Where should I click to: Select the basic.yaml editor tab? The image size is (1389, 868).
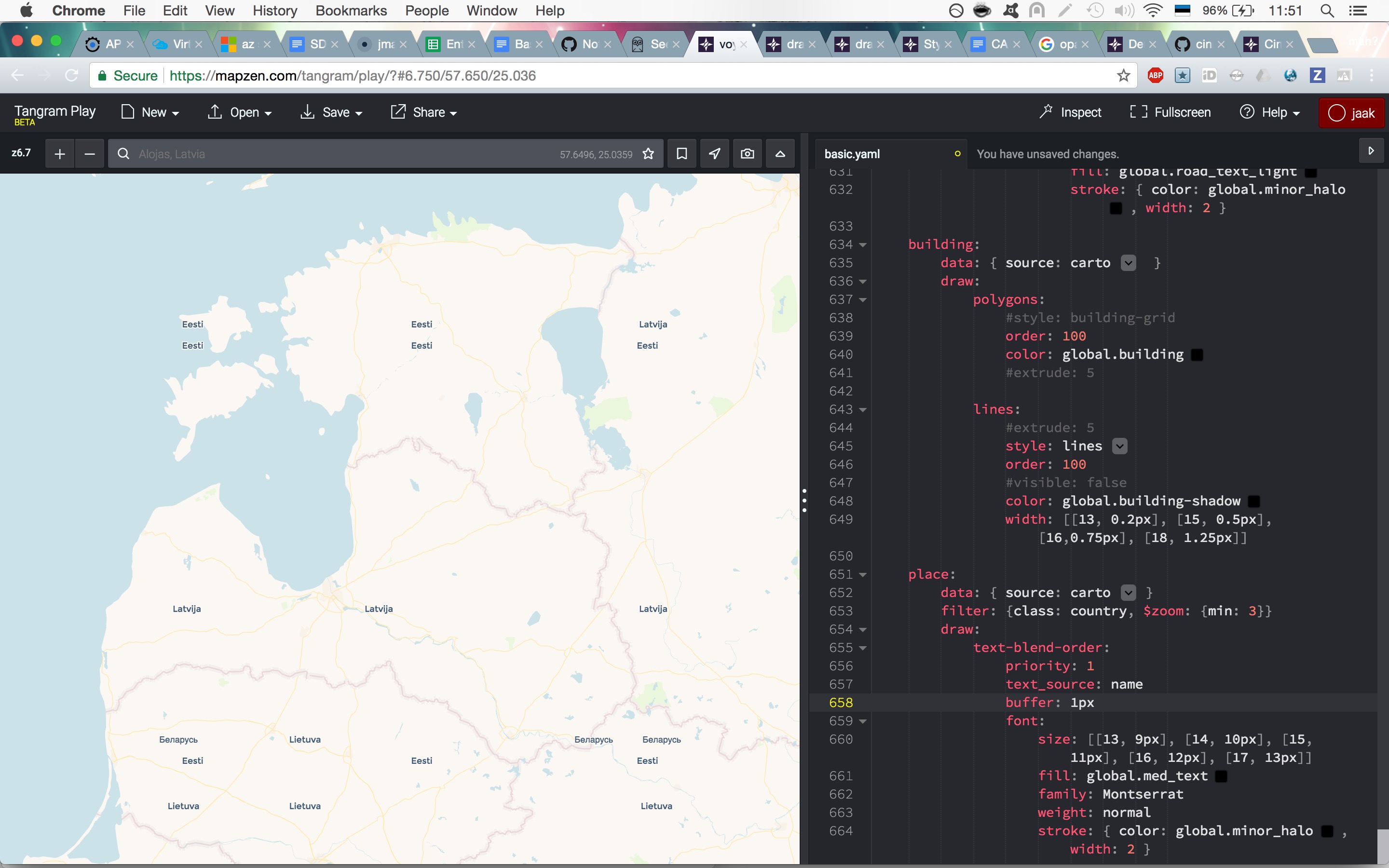[852, 154]
